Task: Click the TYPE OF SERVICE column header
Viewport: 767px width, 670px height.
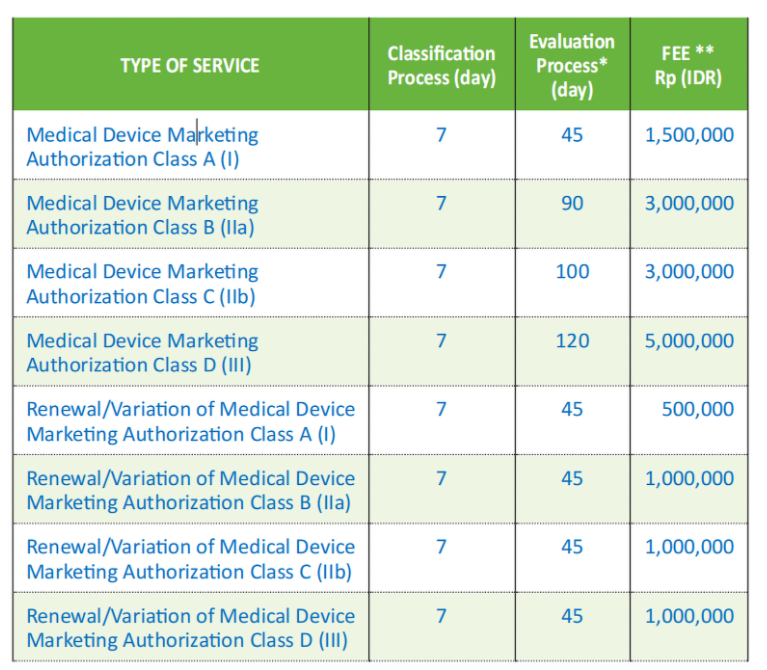Action: pyautogui.click(x=190, y=66)
